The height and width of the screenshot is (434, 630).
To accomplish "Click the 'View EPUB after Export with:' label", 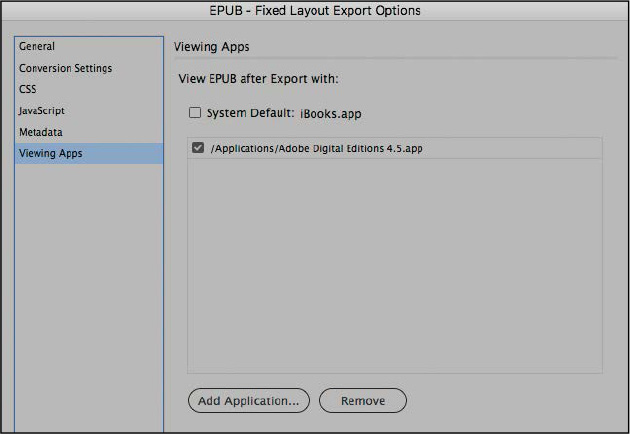I will 258,79.
